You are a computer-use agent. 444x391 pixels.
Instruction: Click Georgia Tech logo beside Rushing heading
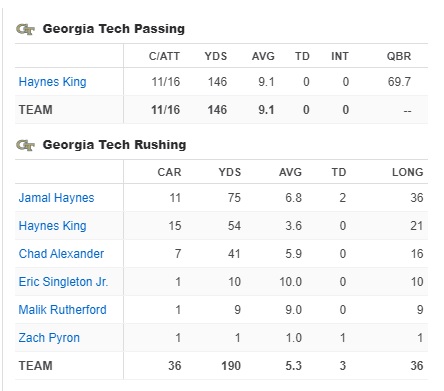pyautogui.click(x=25, y=145)
